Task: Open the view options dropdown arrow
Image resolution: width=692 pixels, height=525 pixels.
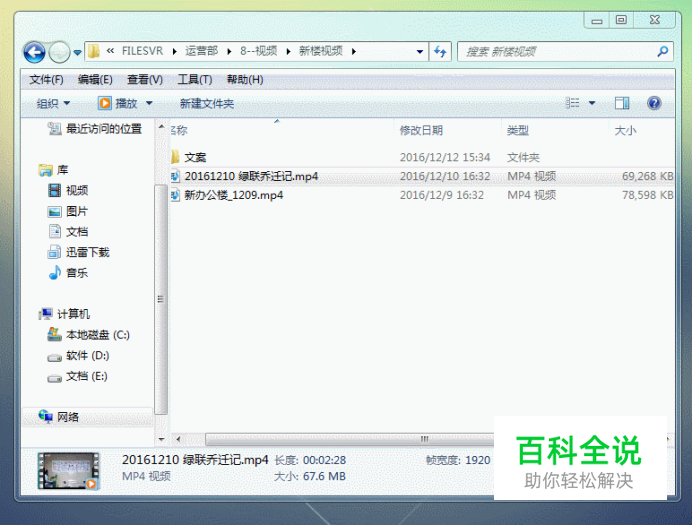Action: tap(592, 103)
